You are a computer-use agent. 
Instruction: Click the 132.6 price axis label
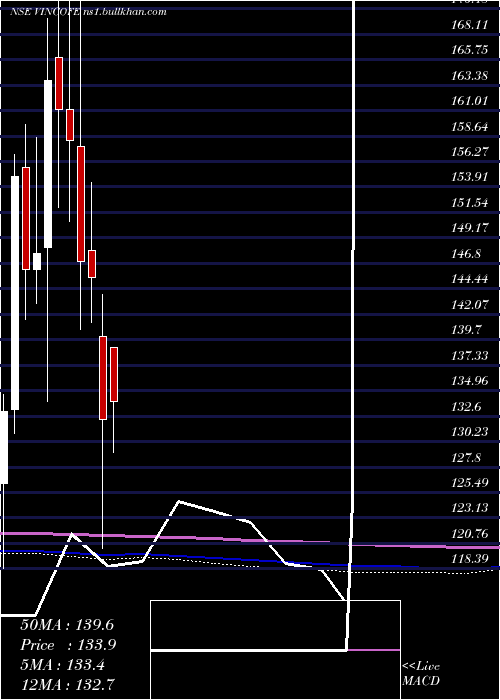pos(466,407)
